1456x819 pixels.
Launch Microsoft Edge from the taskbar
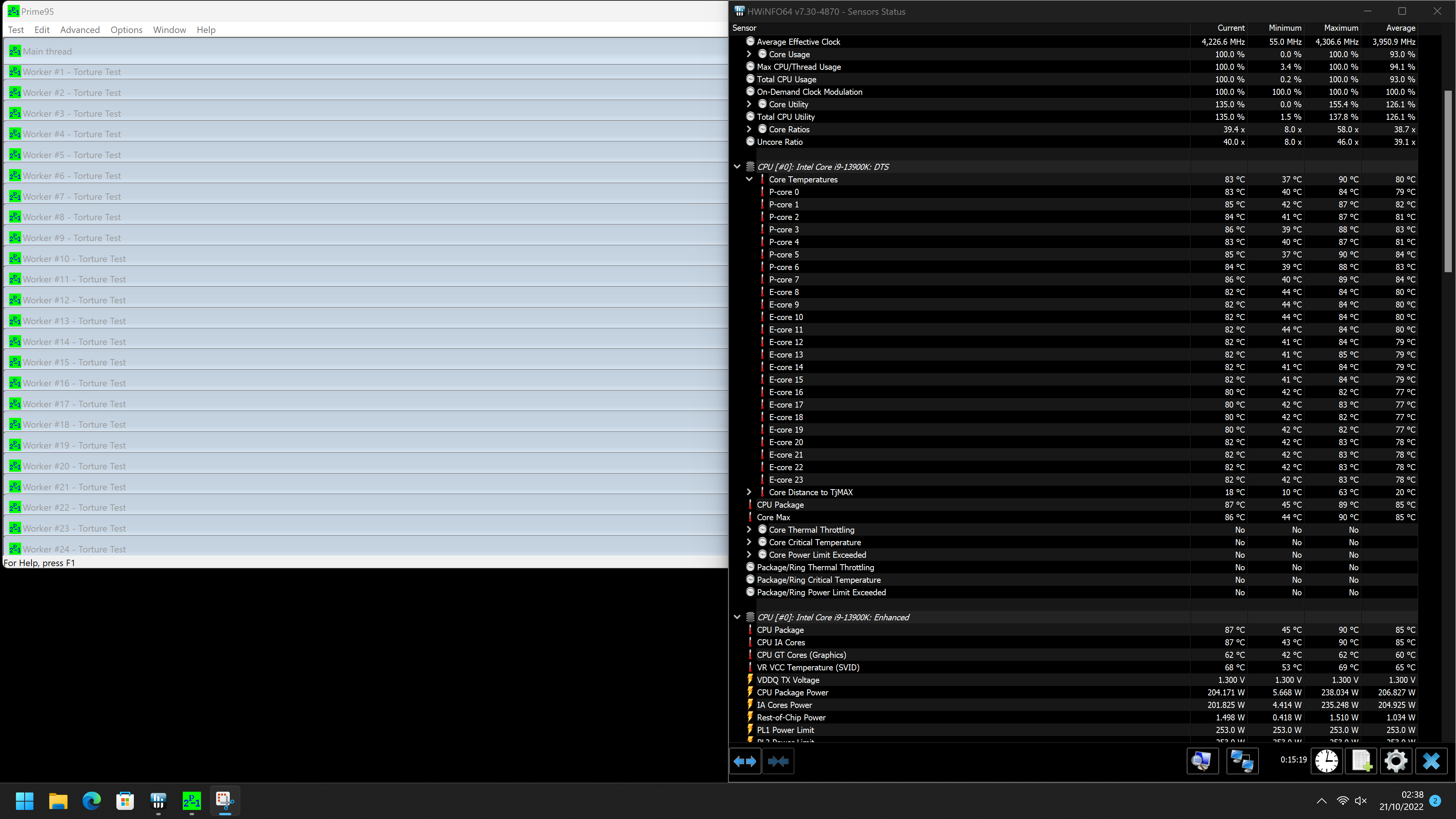click(x=91, y=800)
